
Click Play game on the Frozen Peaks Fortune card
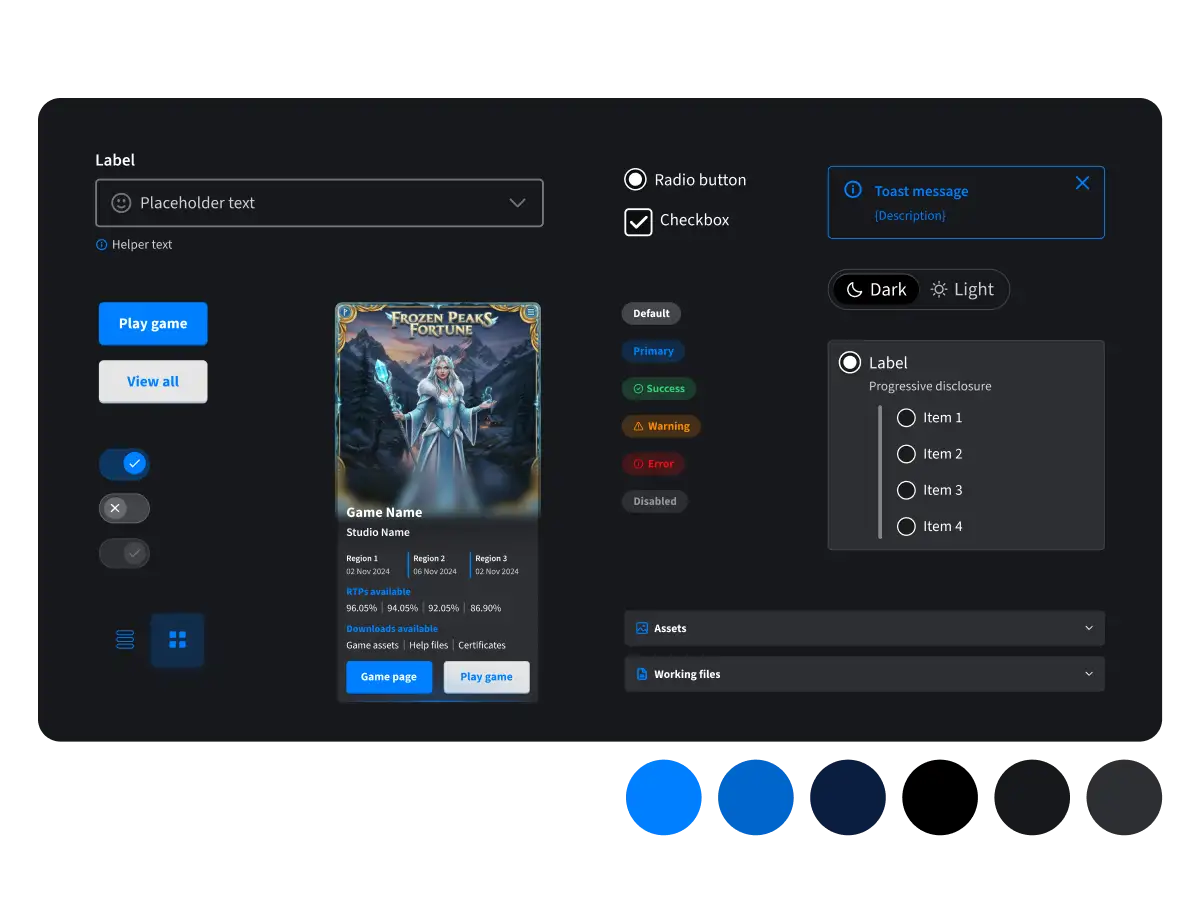tap(487, 677)
